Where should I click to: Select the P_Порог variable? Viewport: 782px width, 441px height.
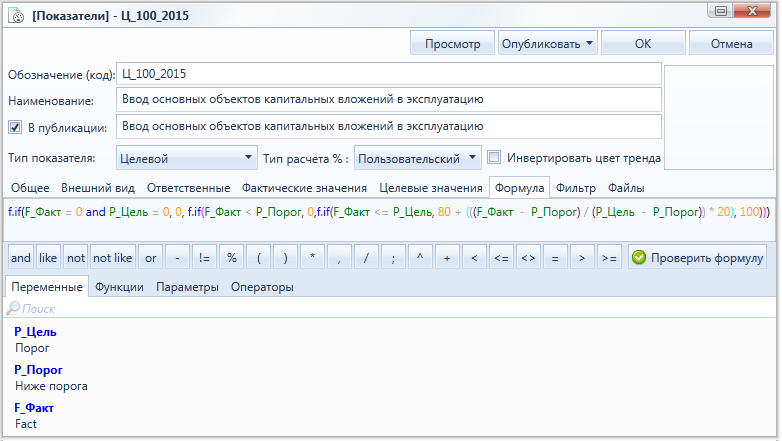(x=38, y=370)
